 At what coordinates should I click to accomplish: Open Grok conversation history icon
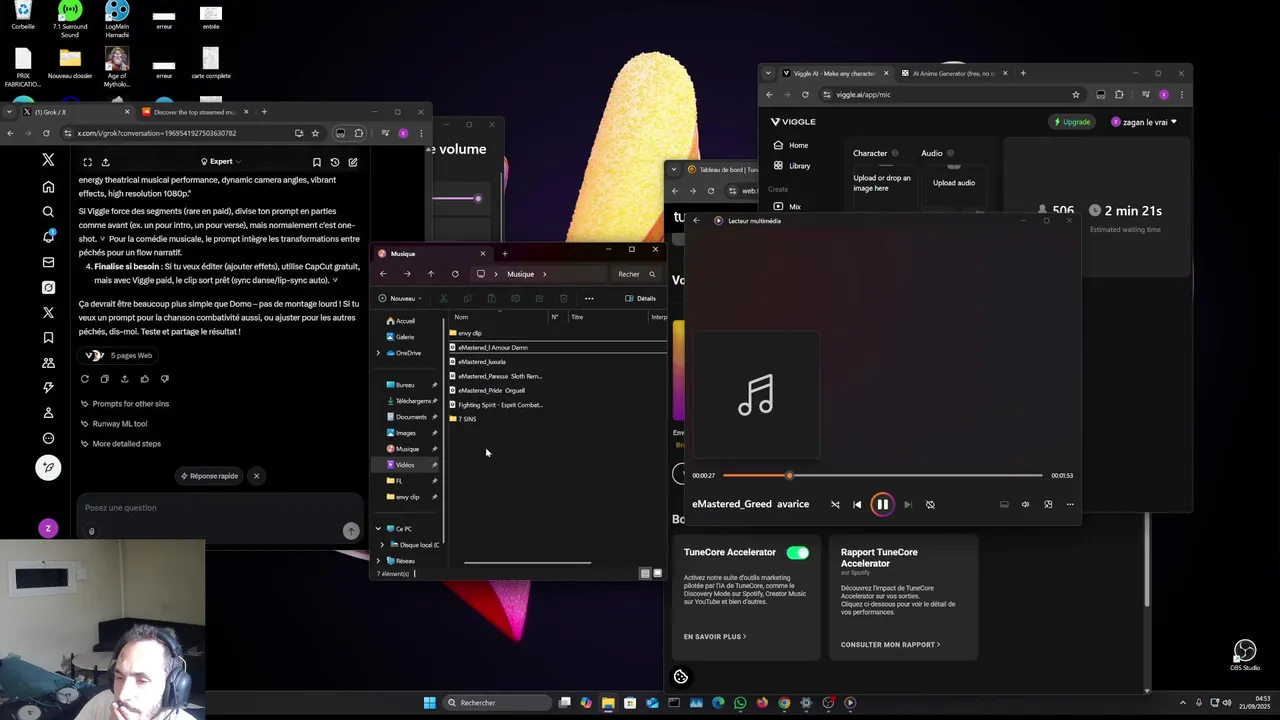[335, 162]
